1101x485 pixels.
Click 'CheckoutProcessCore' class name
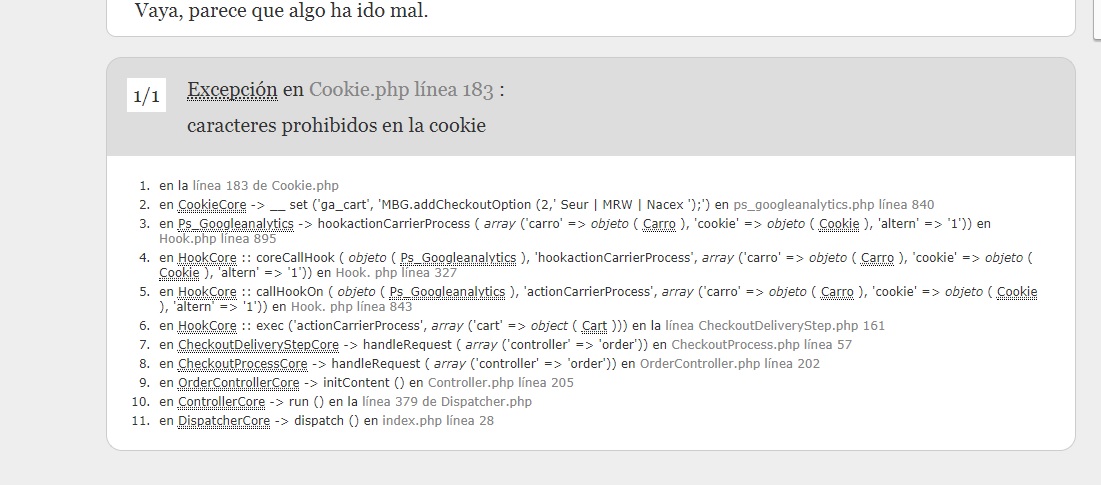click(242, 364)
